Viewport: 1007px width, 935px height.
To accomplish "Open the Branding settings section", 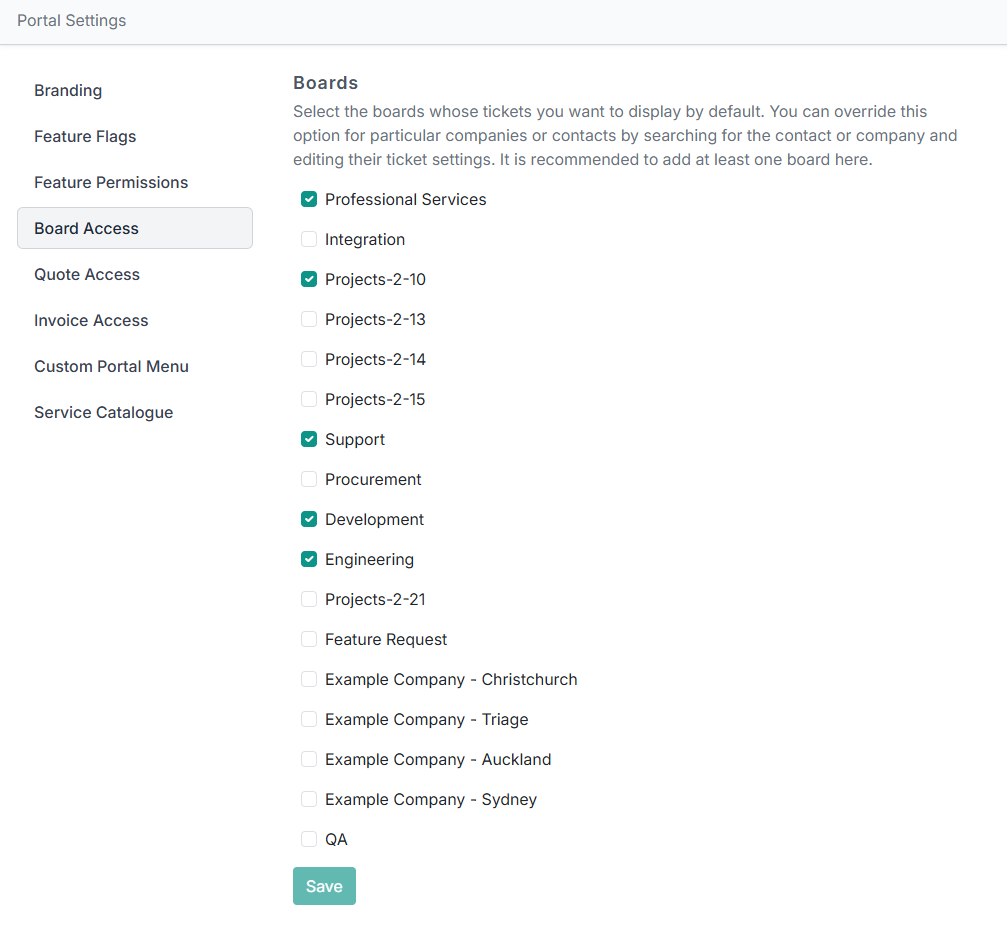I will coord(68,90).
